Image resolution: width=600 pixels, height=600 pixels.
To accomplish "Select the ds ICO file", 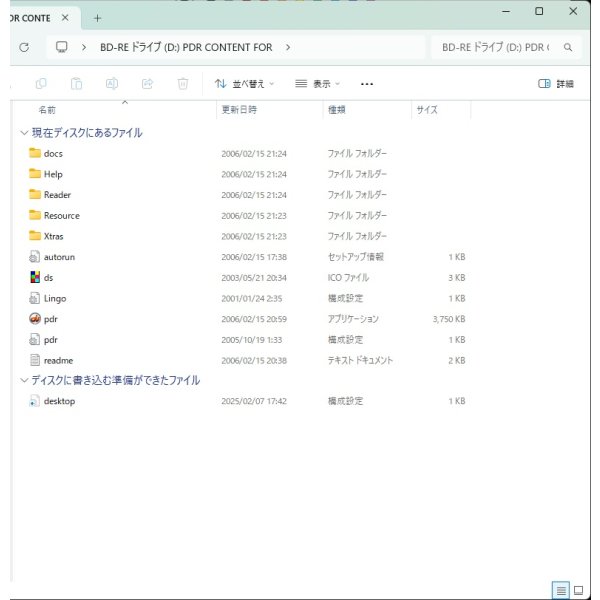I will [x=48, y=277].
